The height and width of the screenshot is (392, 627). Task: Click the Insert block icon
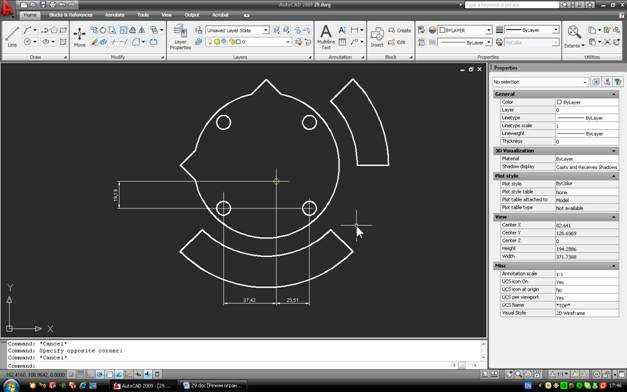377,37
